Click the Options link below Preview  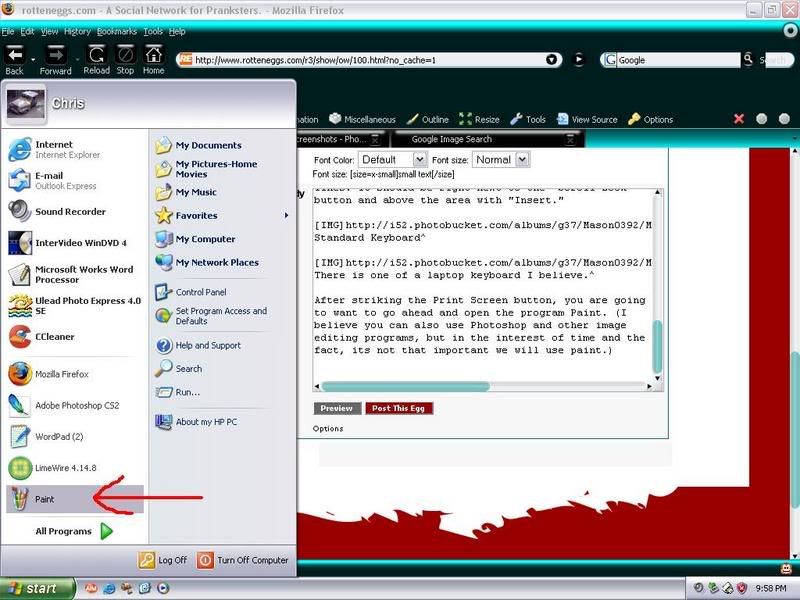[328, 429]
